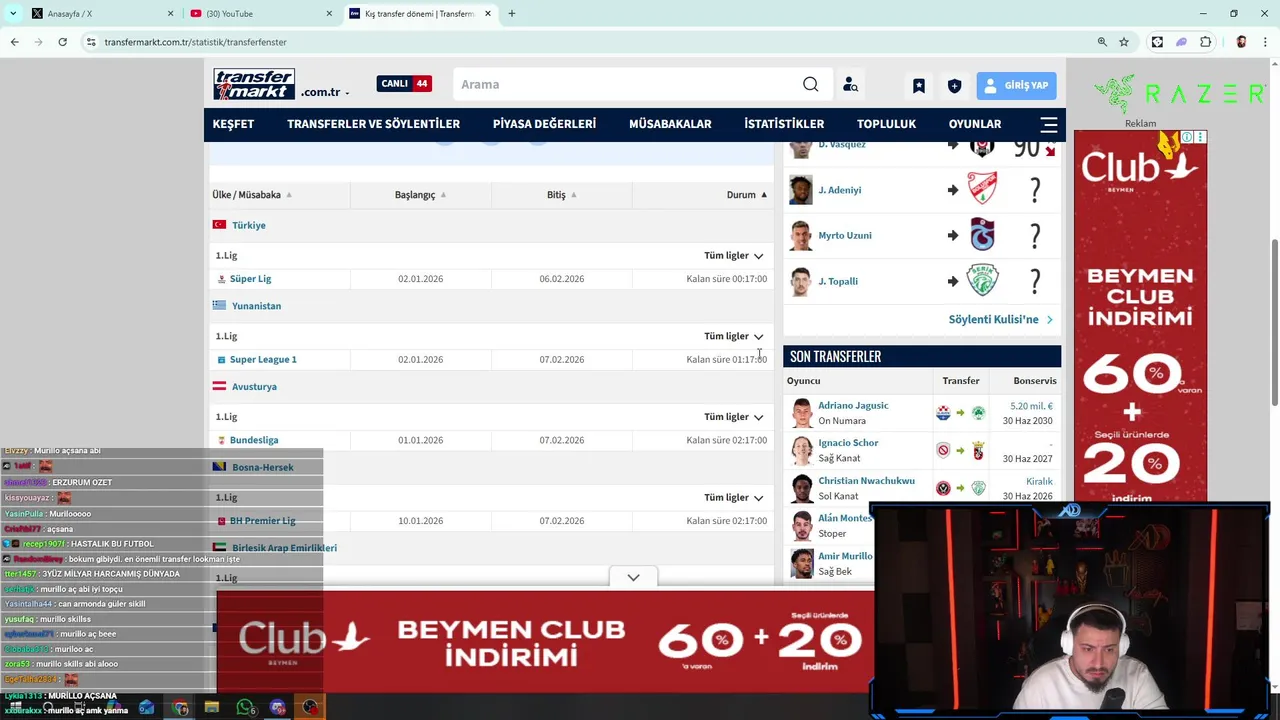Open J. Adeniyi rumor link

coord(839,190)
